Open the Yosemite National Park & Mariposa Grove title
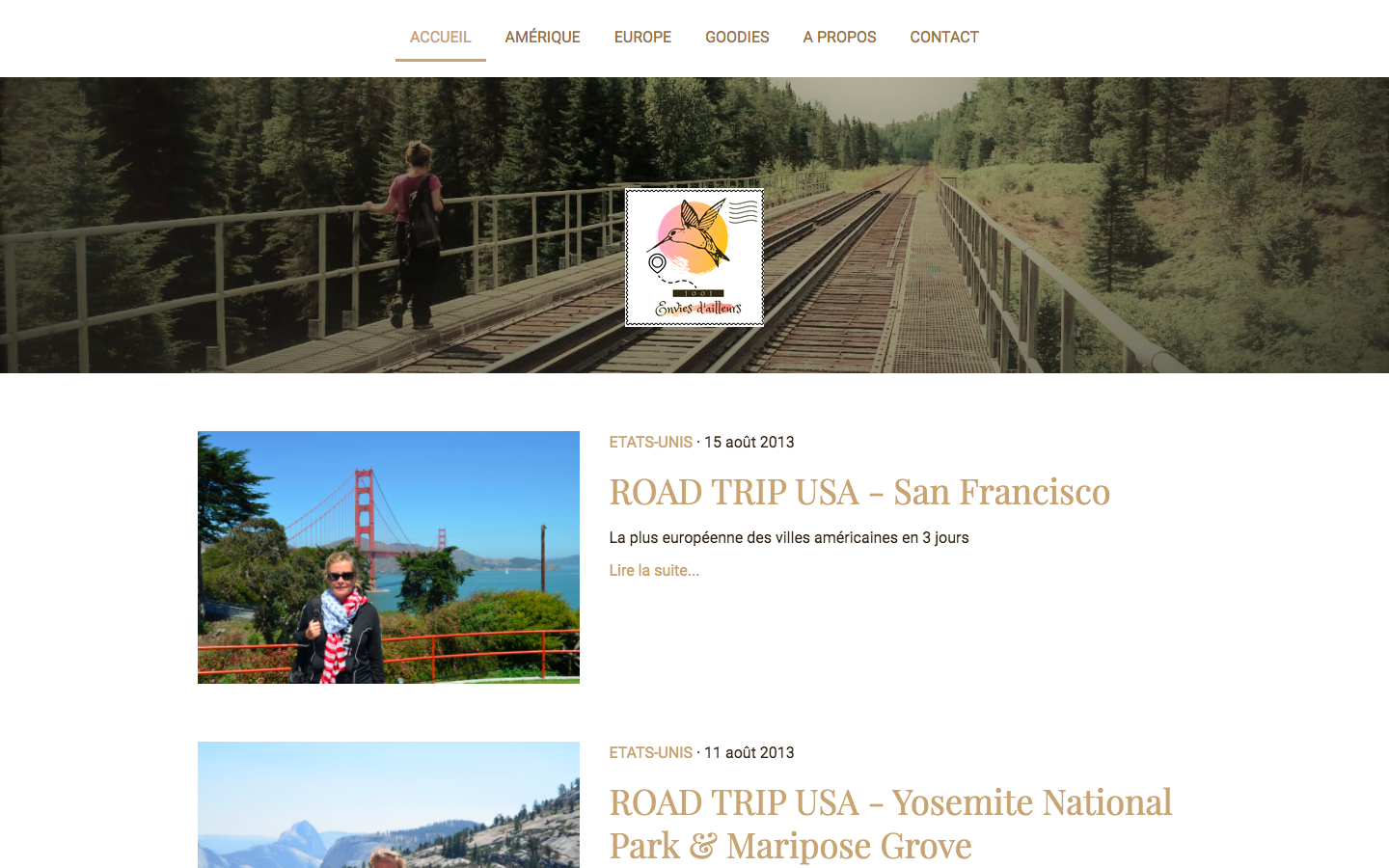Viewport: 1389px width, 868px height. 890,824
